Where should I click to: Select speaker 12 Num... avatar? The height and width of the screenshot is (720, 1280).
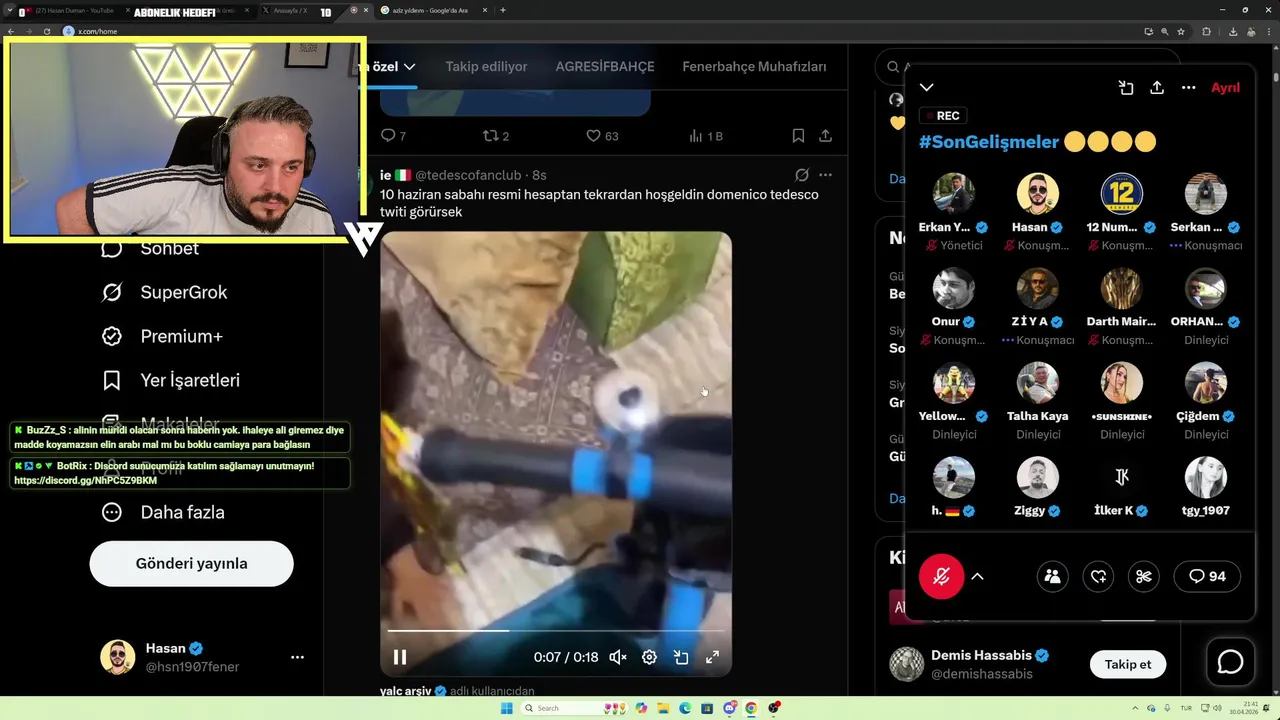point(1122,194)
